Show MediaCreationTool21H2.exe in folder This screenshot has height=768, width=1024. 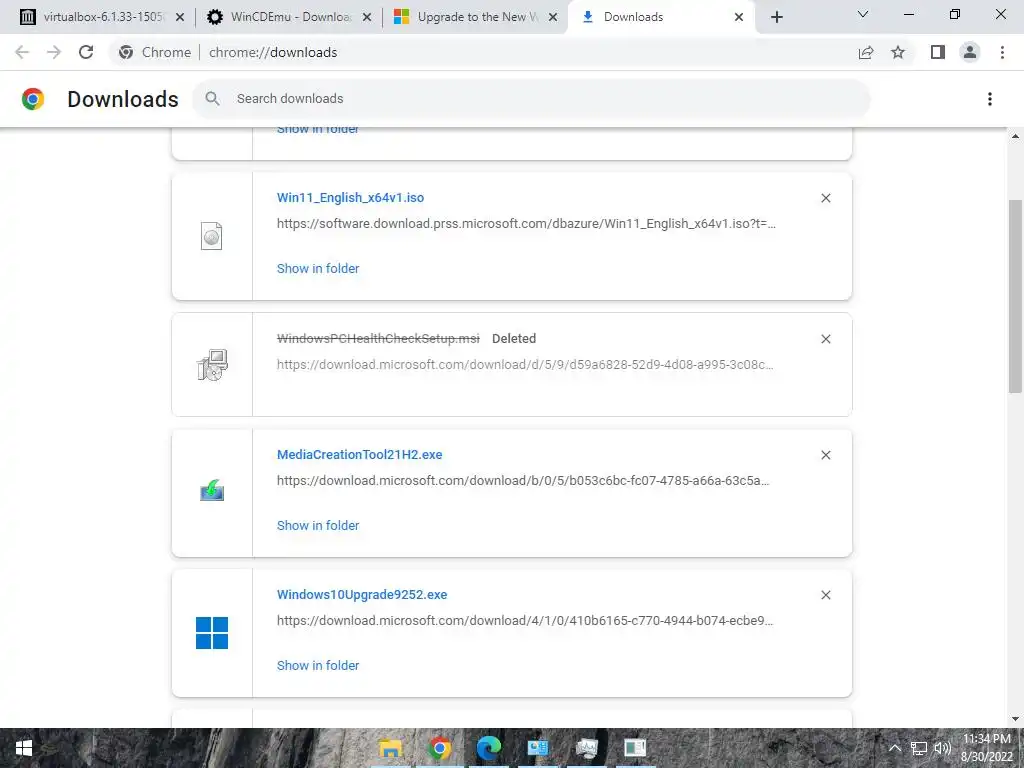pyautogui.click(x=318, y=526)
